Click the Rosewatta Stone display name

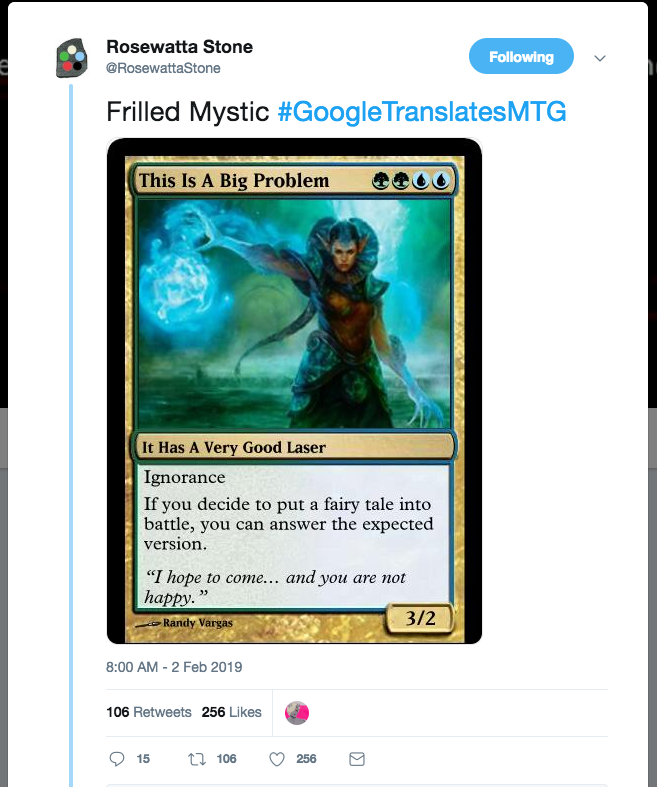click(180, 47)
